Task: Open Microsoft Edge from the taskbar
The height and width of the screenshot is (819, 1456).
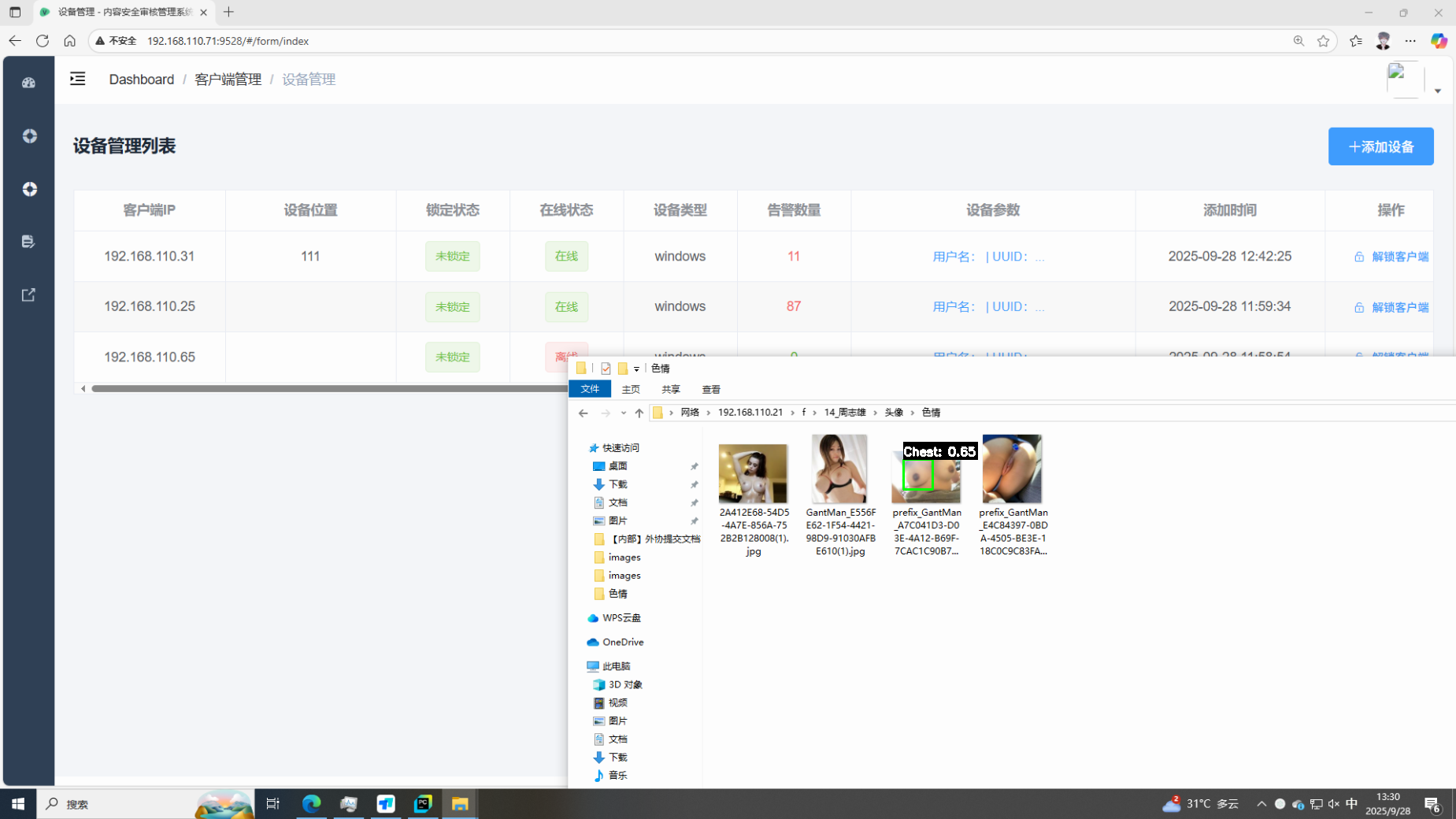Action: (x=312, y=803)
